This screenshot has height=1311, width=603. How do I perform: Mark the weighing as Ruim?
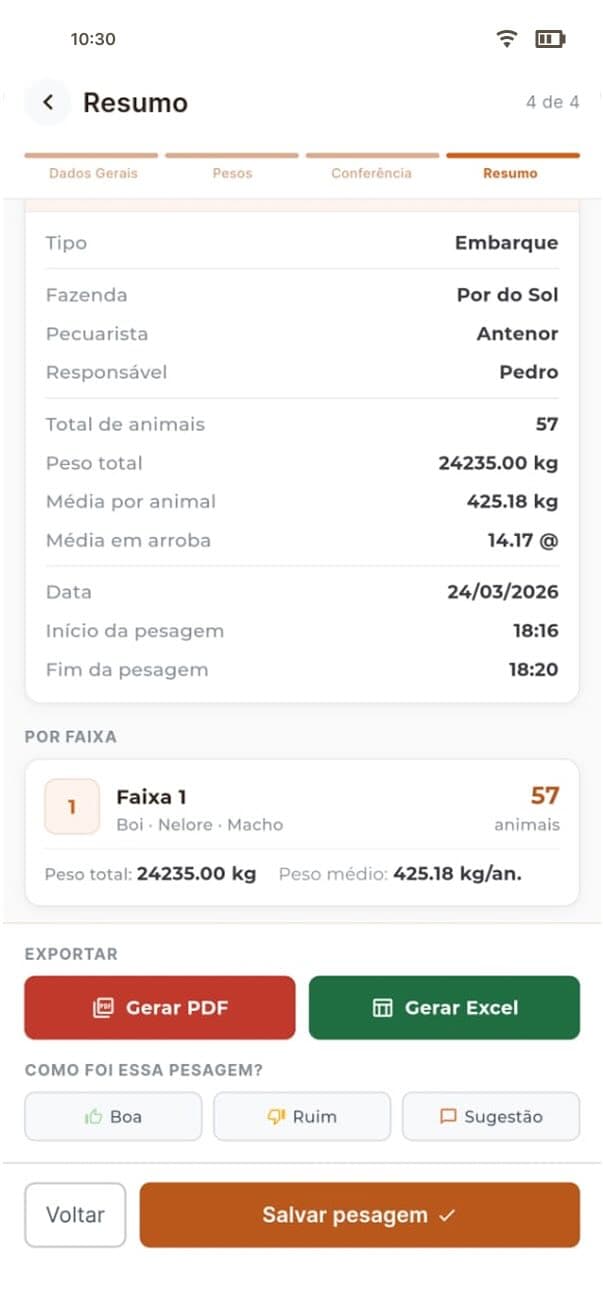click(302, 1116)
